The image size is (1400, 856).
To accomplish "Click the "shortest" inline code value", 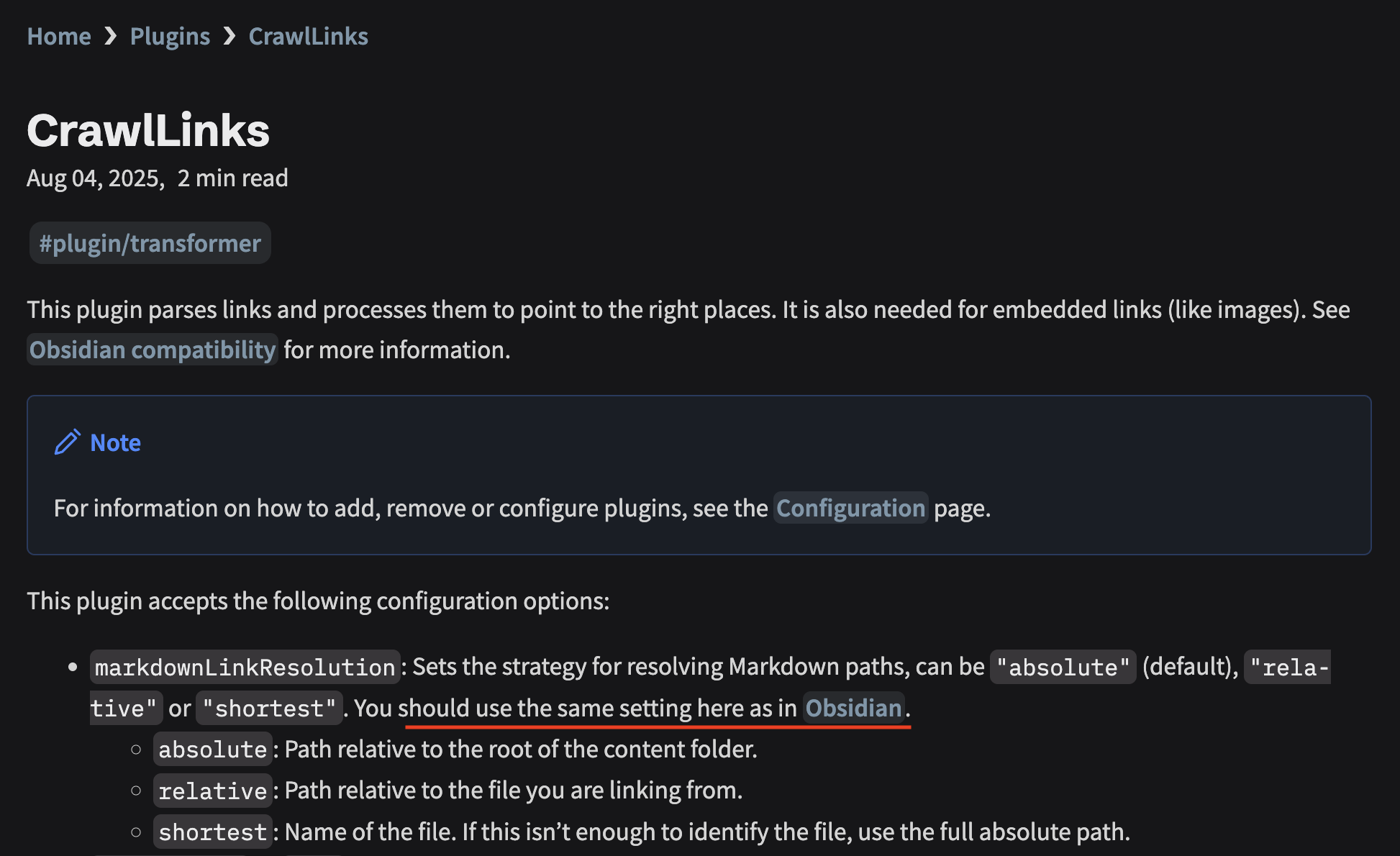I will tap(269, 709).
